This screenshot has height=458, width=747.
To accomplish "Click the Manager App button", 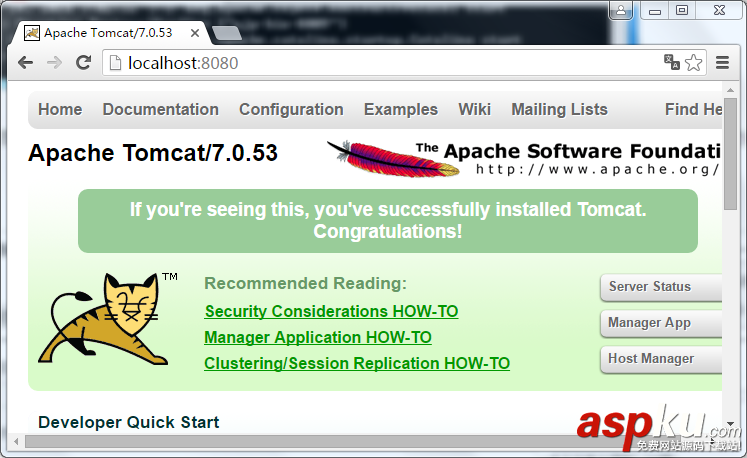I will 661,323.
